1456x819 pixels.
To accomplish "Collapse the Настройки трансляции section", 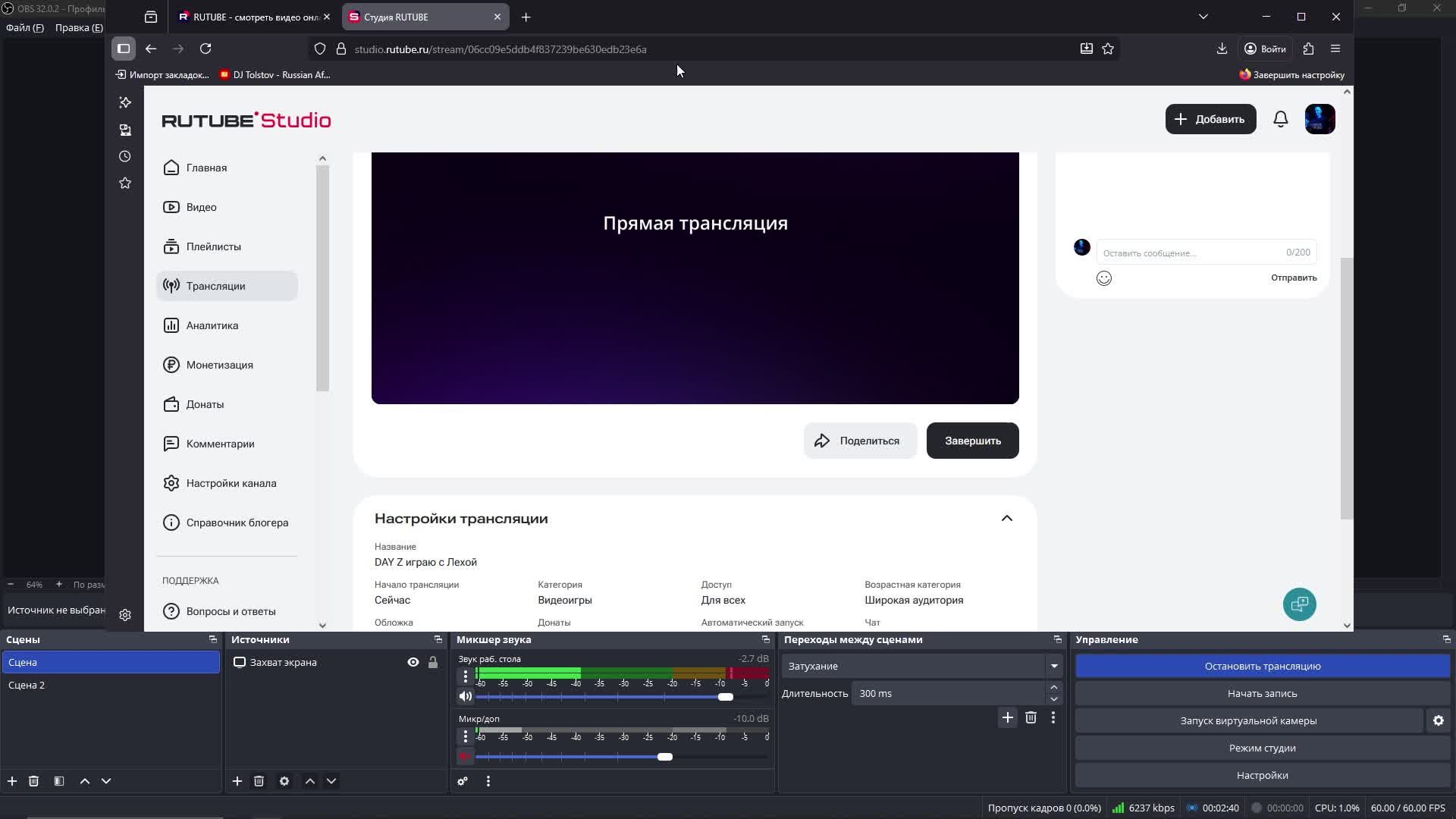I will [1006, 519].
